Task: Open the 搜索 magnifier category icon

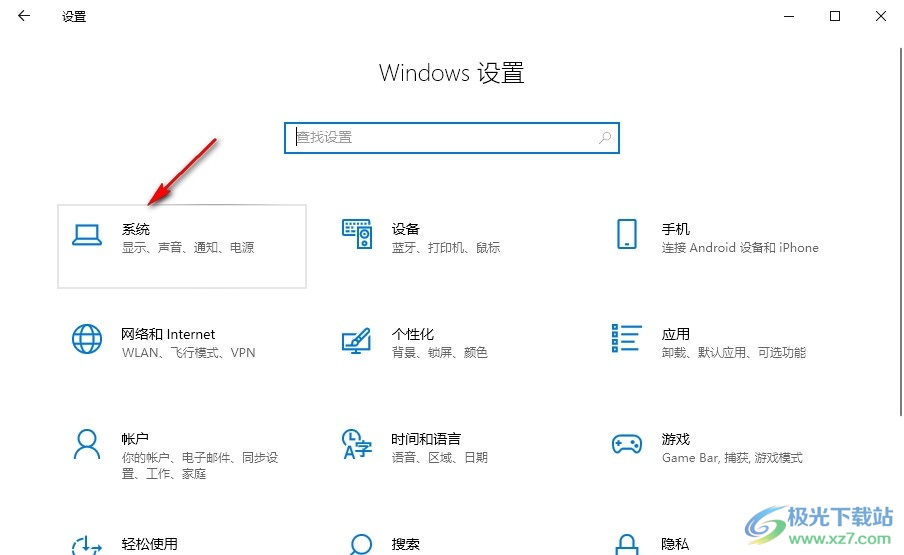Action: tap(360, 545)
